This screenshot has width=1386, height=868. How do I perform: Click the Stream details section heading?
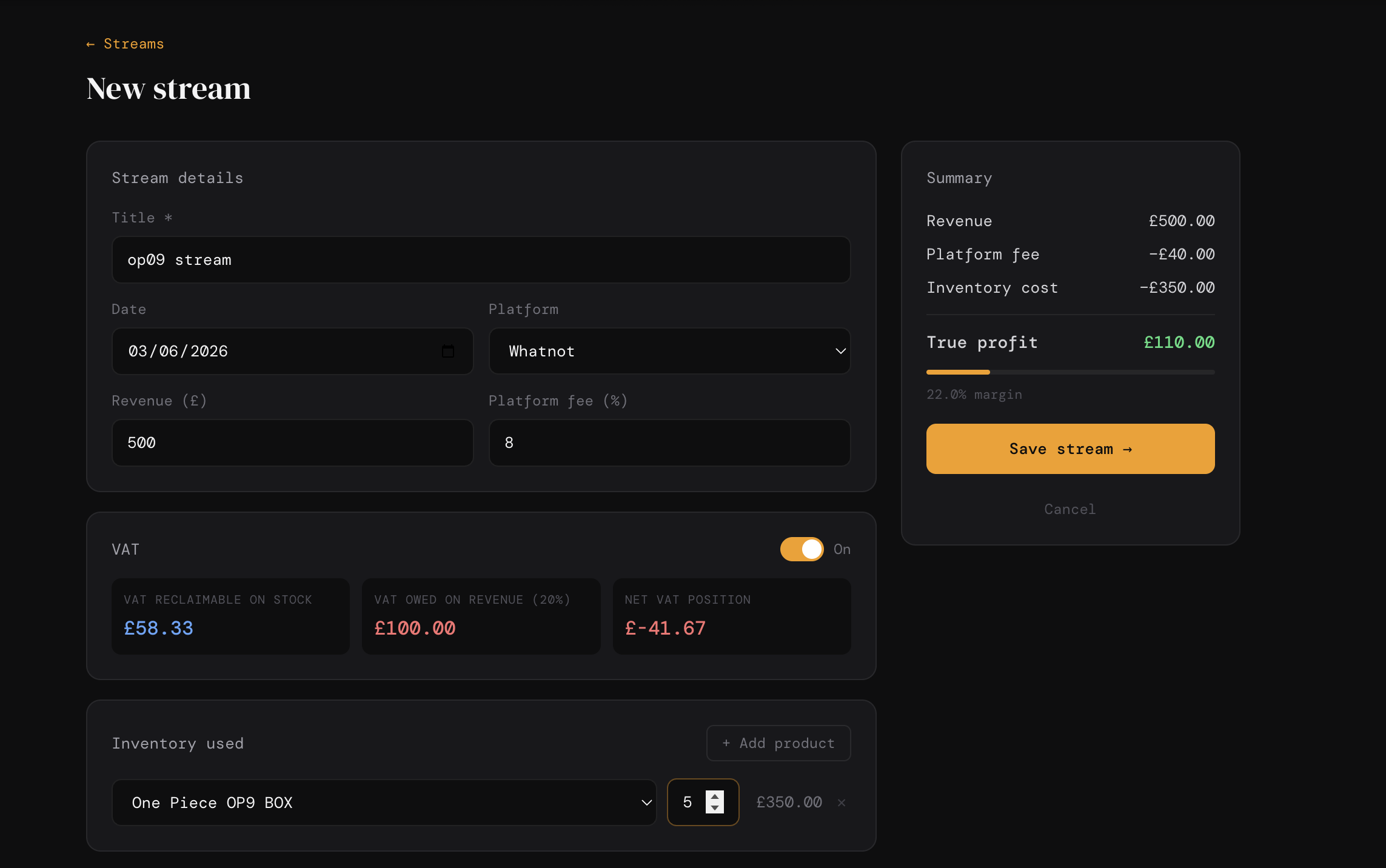click(178, 178)
